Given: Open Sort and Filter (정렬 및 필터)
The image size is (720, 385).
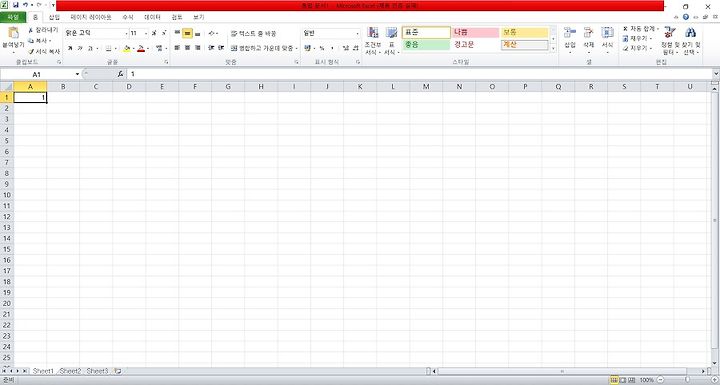Looking at the screenshot, I should point(670,40).
